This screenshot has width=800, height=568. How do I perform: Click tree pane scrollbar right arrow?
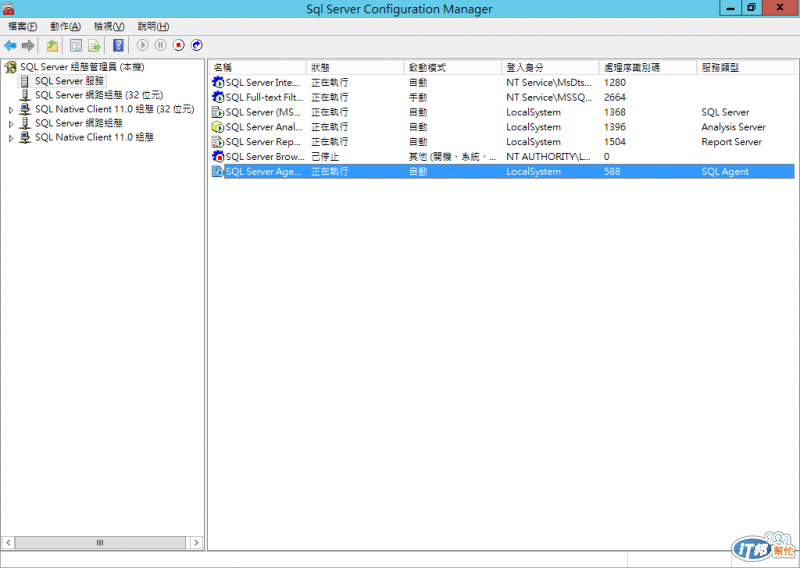click(x=196, y=542)
